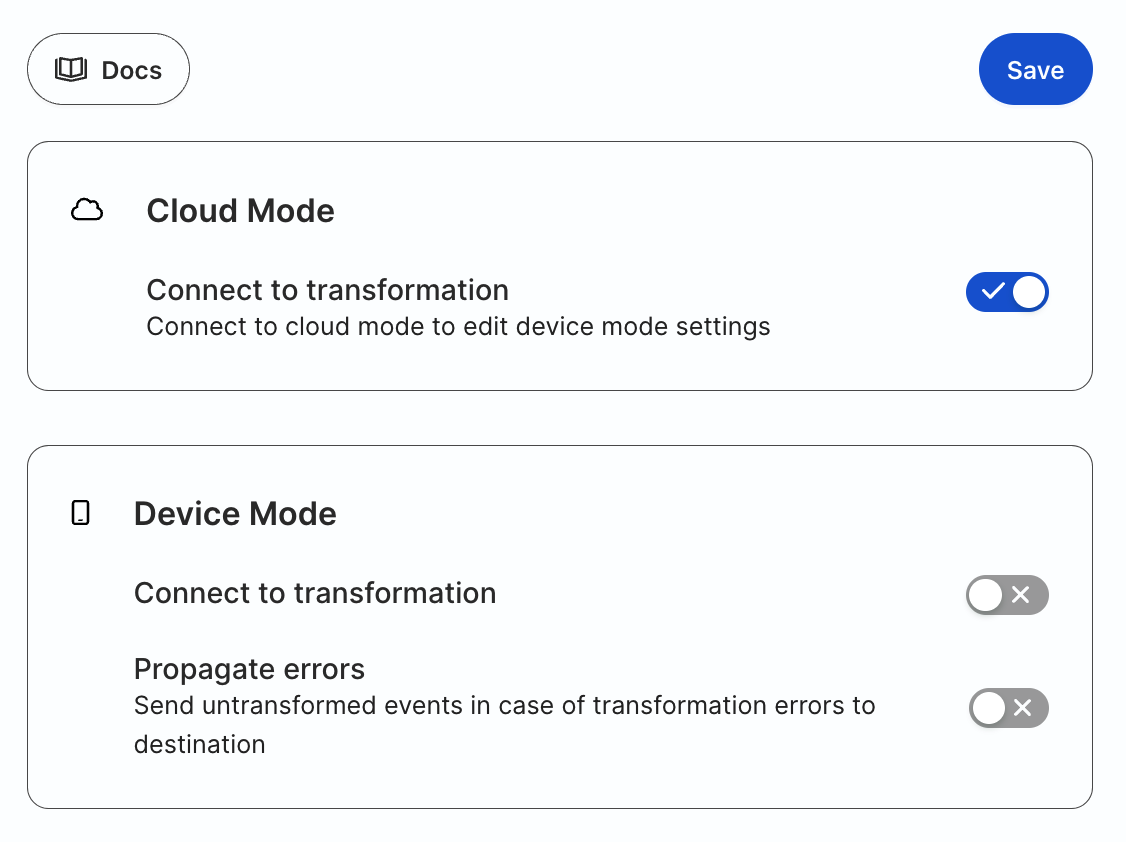1126x842 pixels.
Task: Disable Cloud Mode Connect to transformation switch
Action: coord(1007,292)
